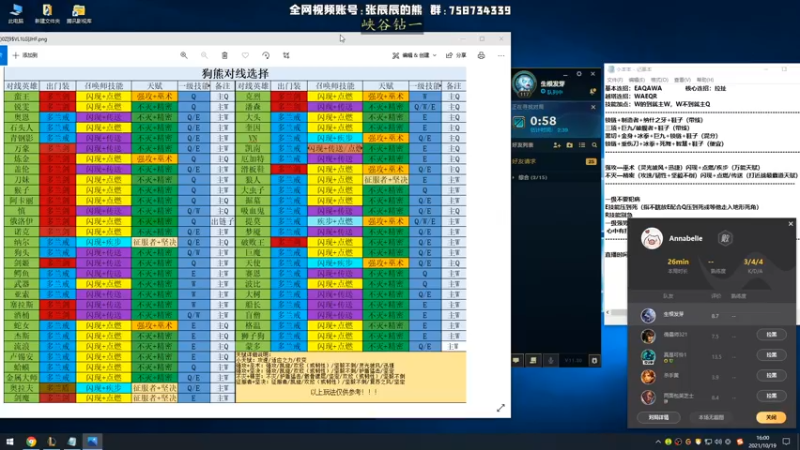Open the notification bell in the game client

coord(593,91)
